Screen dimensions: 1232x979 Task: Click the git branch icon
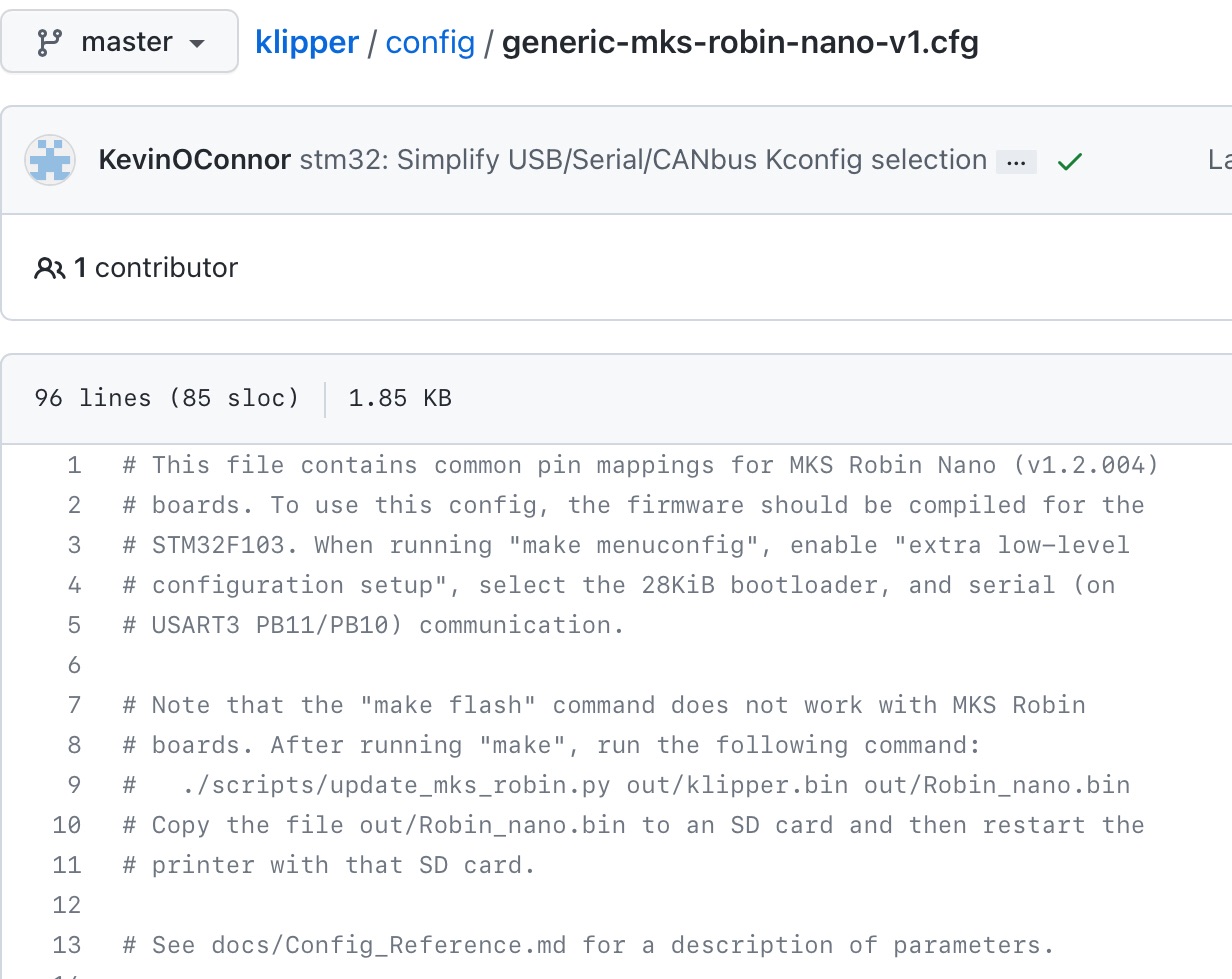click(48, 43)
